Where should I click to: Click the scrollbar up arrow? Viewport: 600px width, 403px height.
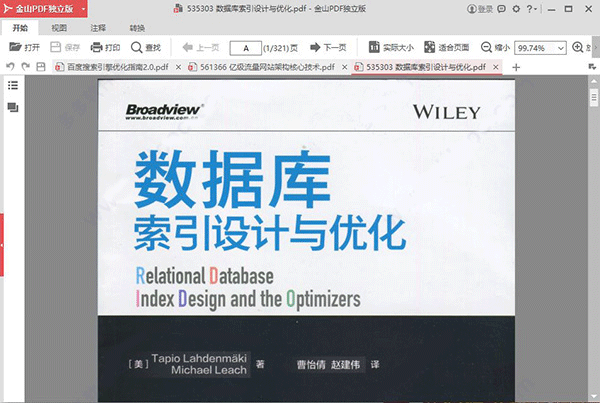coord(593,81)
